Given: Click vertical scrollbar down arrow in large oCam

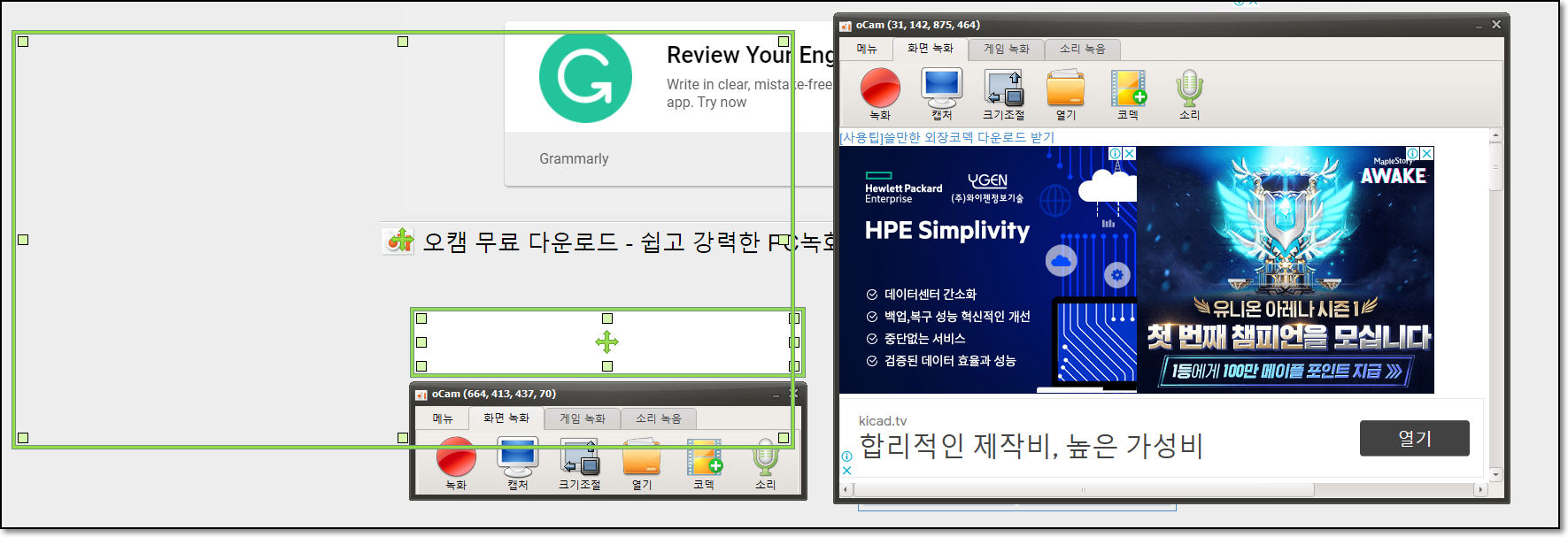Looking at the screenshot, I should (x=1495, y=474).
